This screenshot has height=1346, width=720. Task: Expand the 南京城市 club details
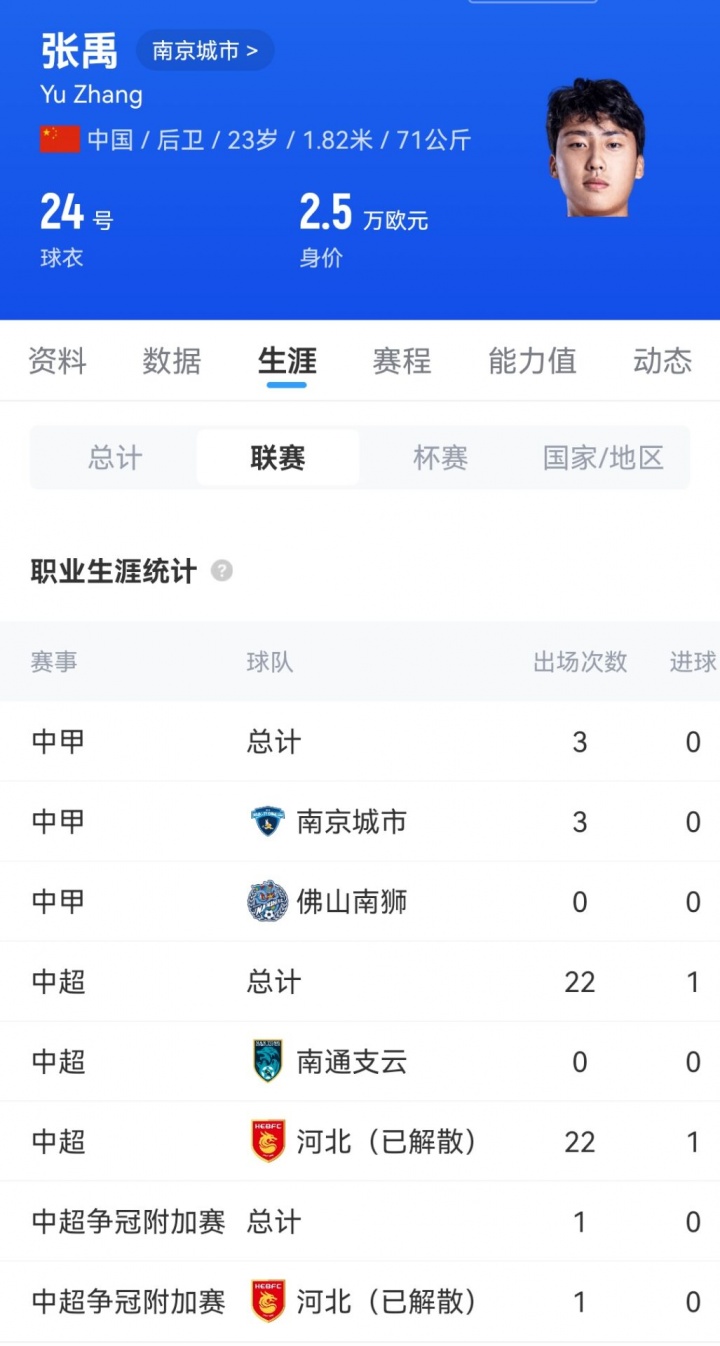204,50
